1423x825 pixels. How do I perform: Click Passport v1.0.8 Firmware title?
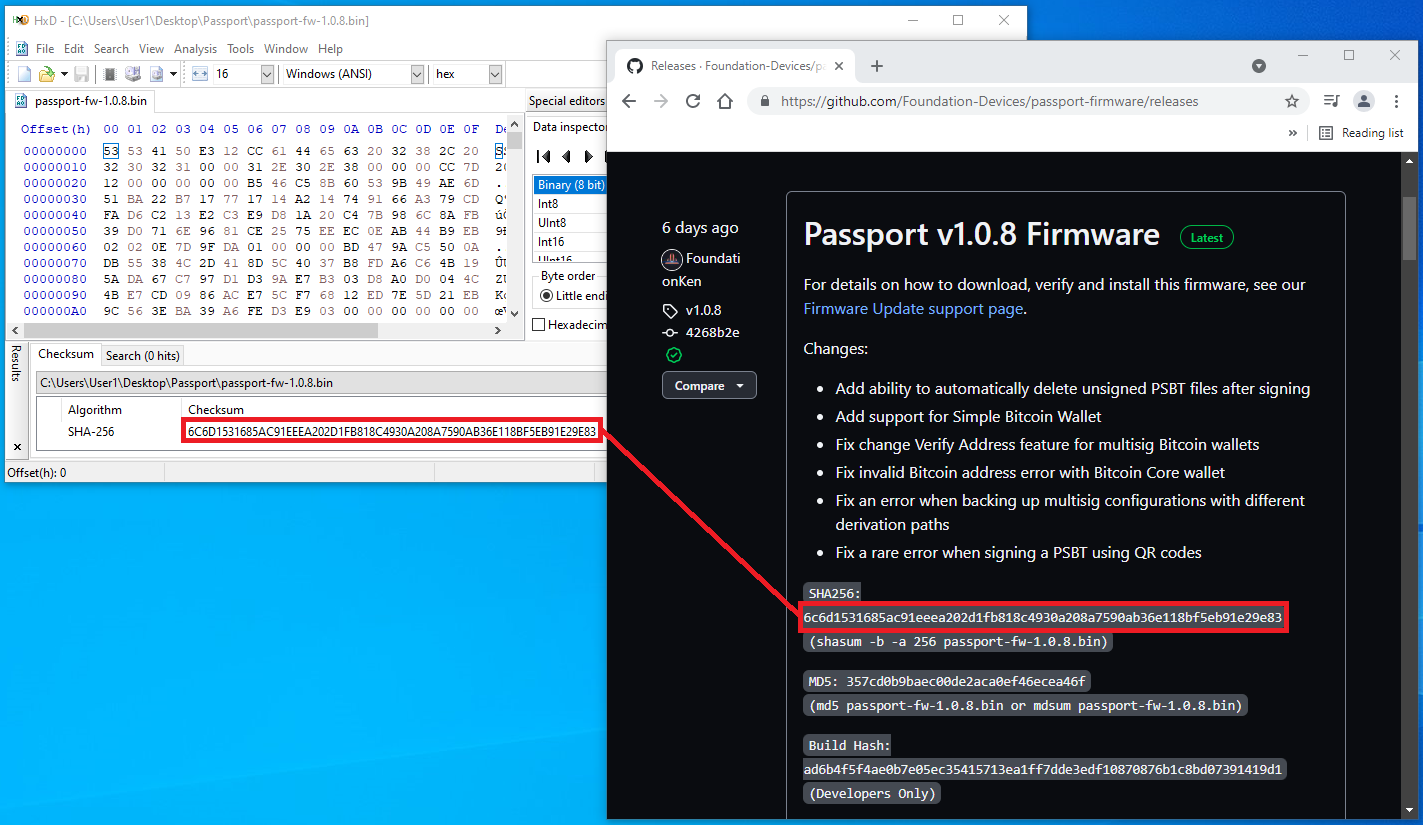click(x=982, y=235)
